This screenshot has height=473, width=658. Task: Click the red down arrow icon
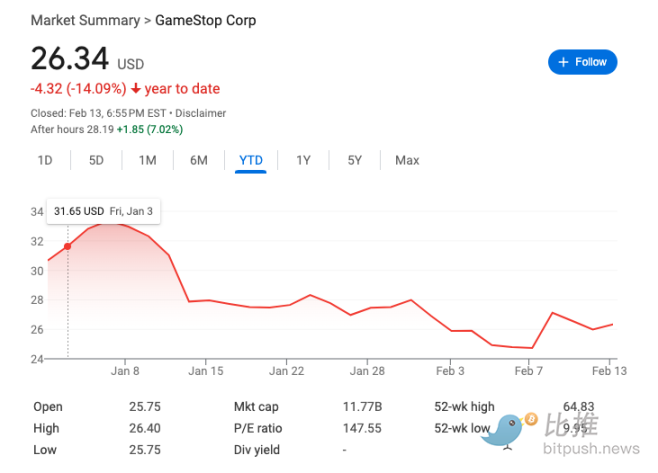point(135,89)
